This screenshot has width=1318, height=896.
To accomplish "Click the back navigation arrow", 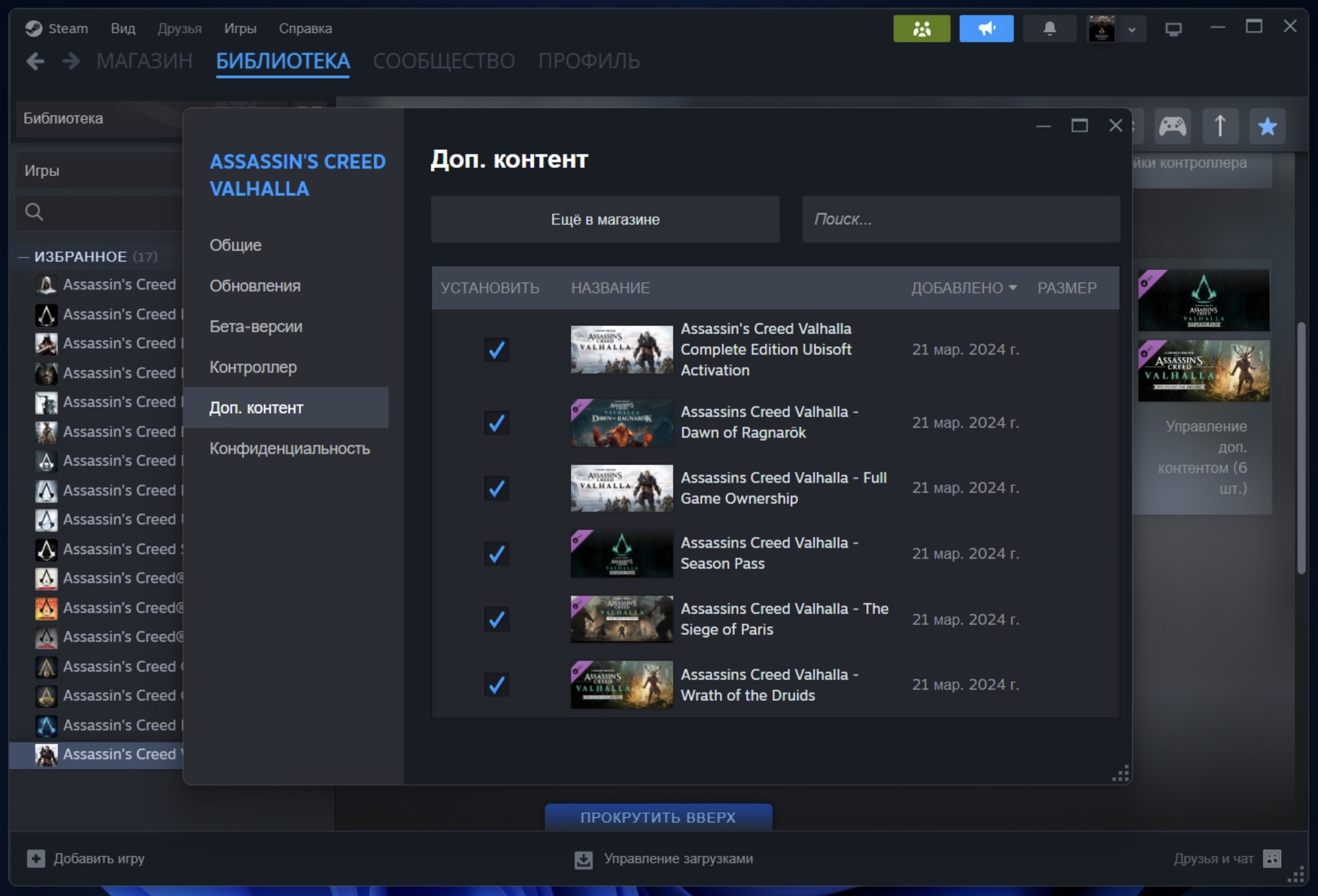I will point(36,61).
